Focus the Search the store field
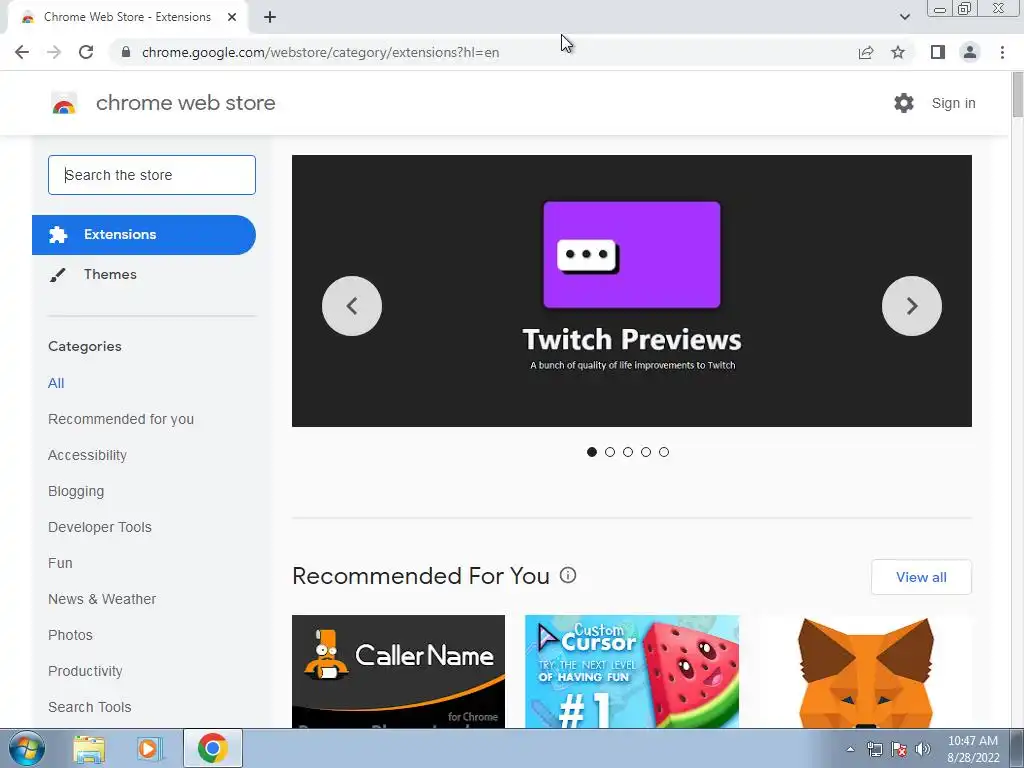1024x768 pixels. point(152,175)
